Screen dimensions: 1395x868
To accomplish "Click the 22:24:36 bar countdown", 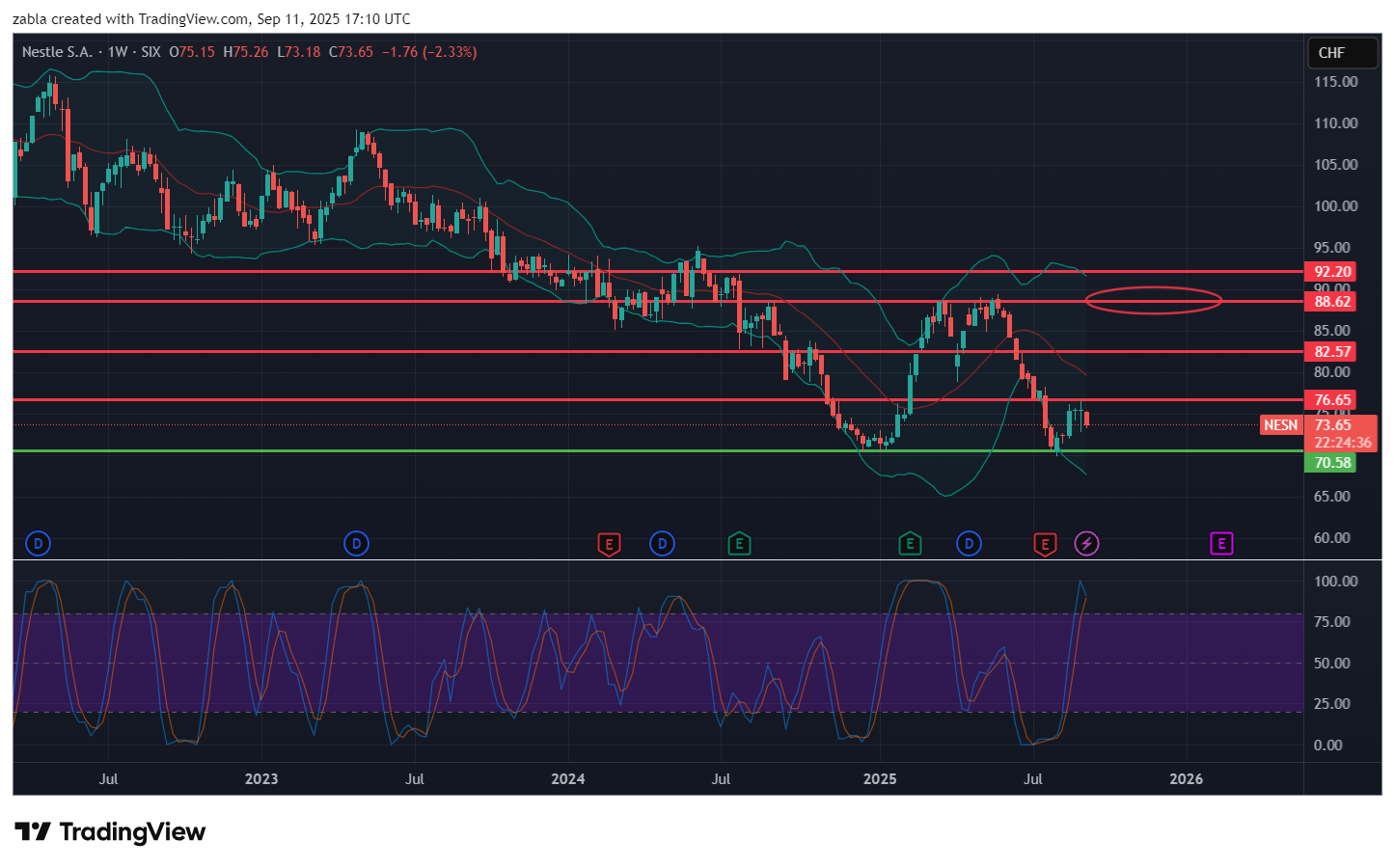I will (x=1342, y=443).
